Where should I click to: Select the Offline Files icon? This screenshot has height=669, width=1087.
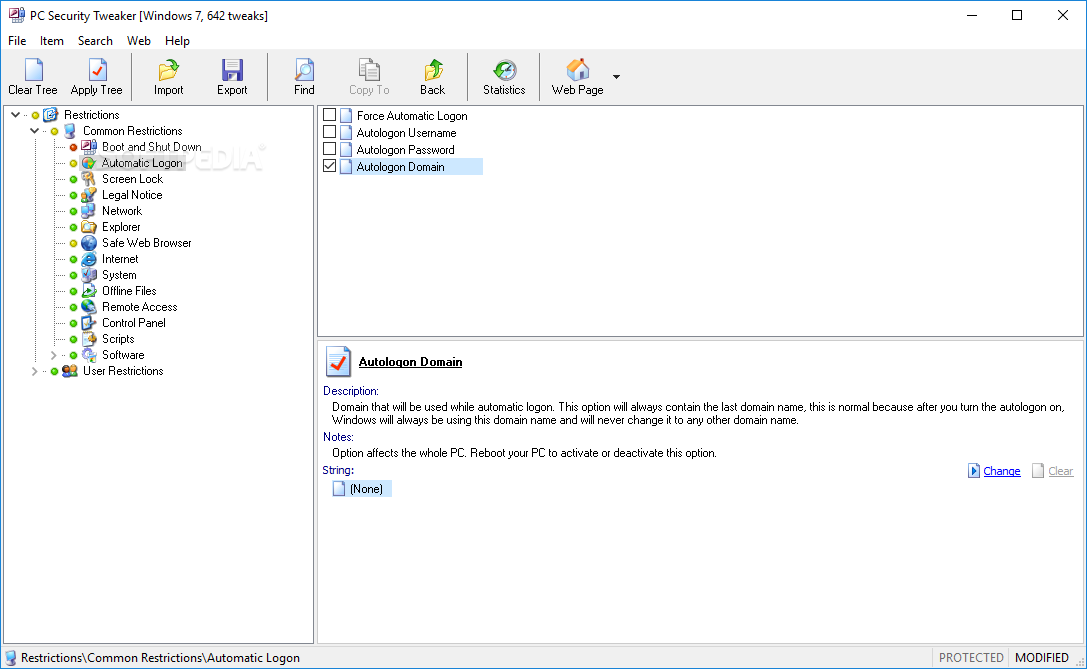point(89,290)
